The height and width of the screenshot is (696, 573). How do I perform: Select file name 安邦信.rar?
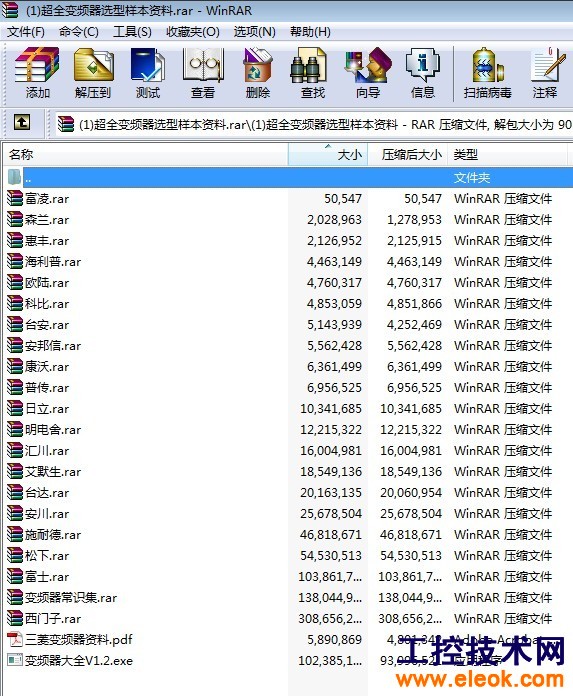[x=53, y=345]
